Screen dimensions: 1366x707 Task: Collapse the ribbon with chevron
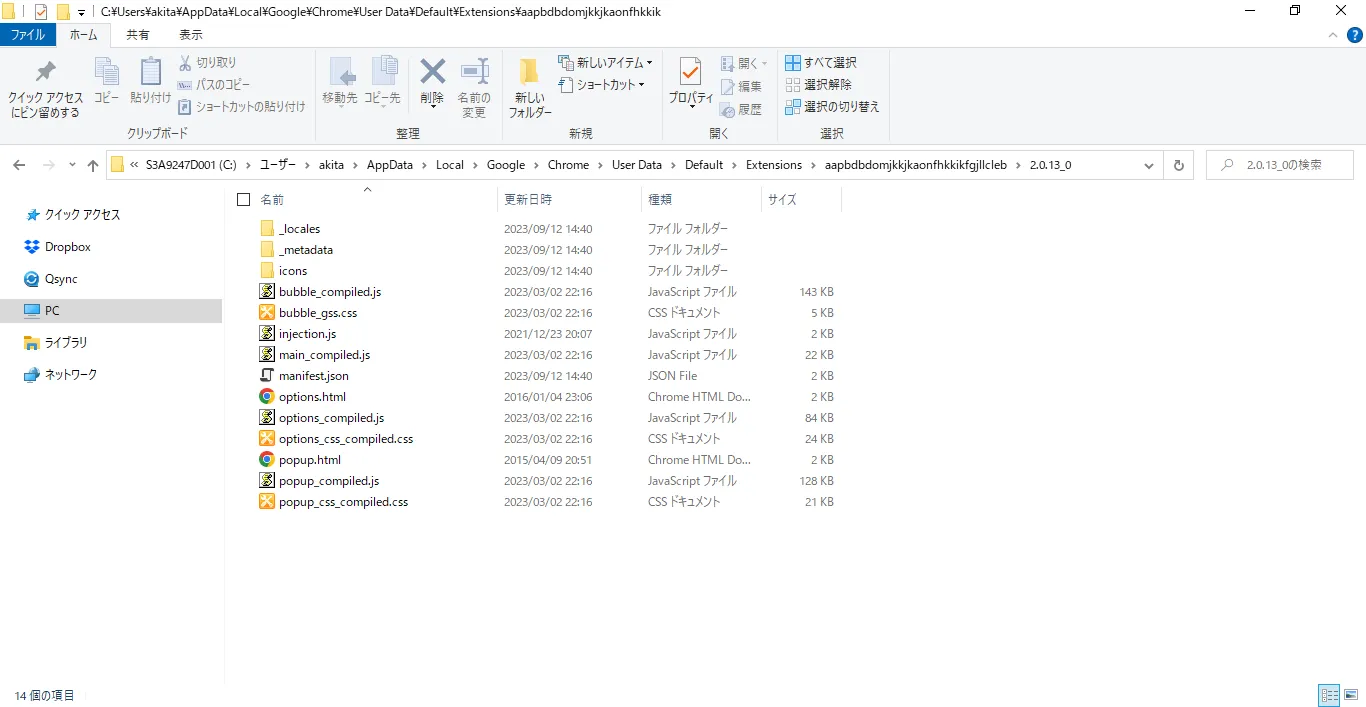coord(1331,35)
